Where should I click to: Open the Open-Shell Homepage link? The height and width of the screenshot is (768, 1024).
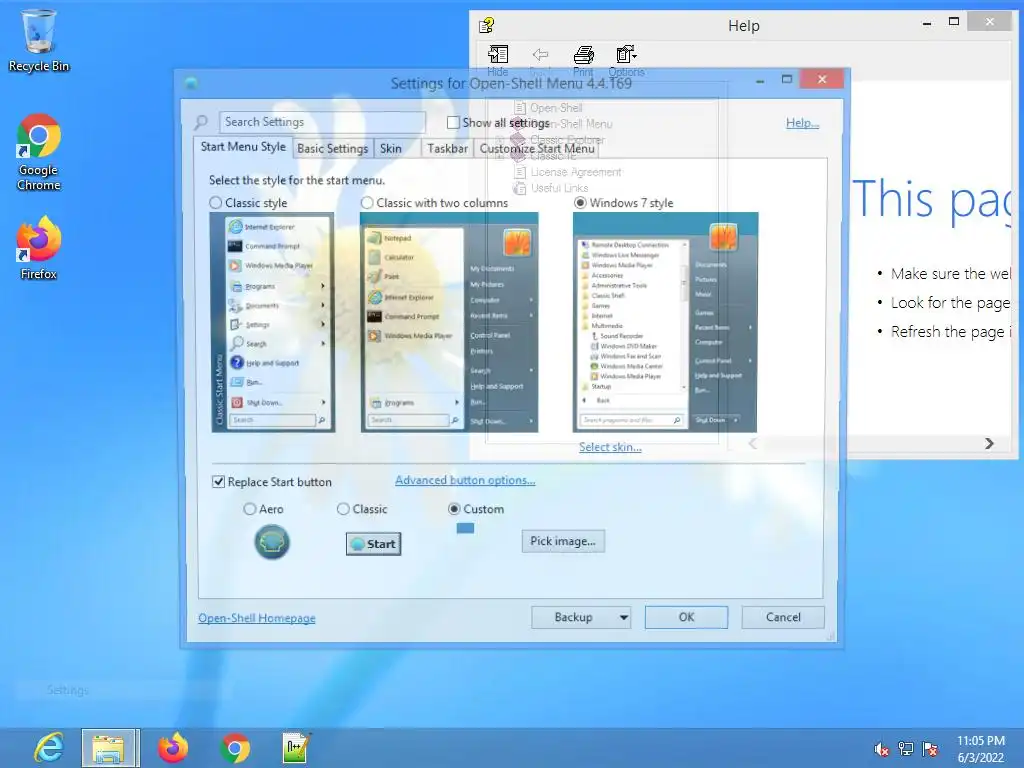pyautogui.click(x=257, y=618)
